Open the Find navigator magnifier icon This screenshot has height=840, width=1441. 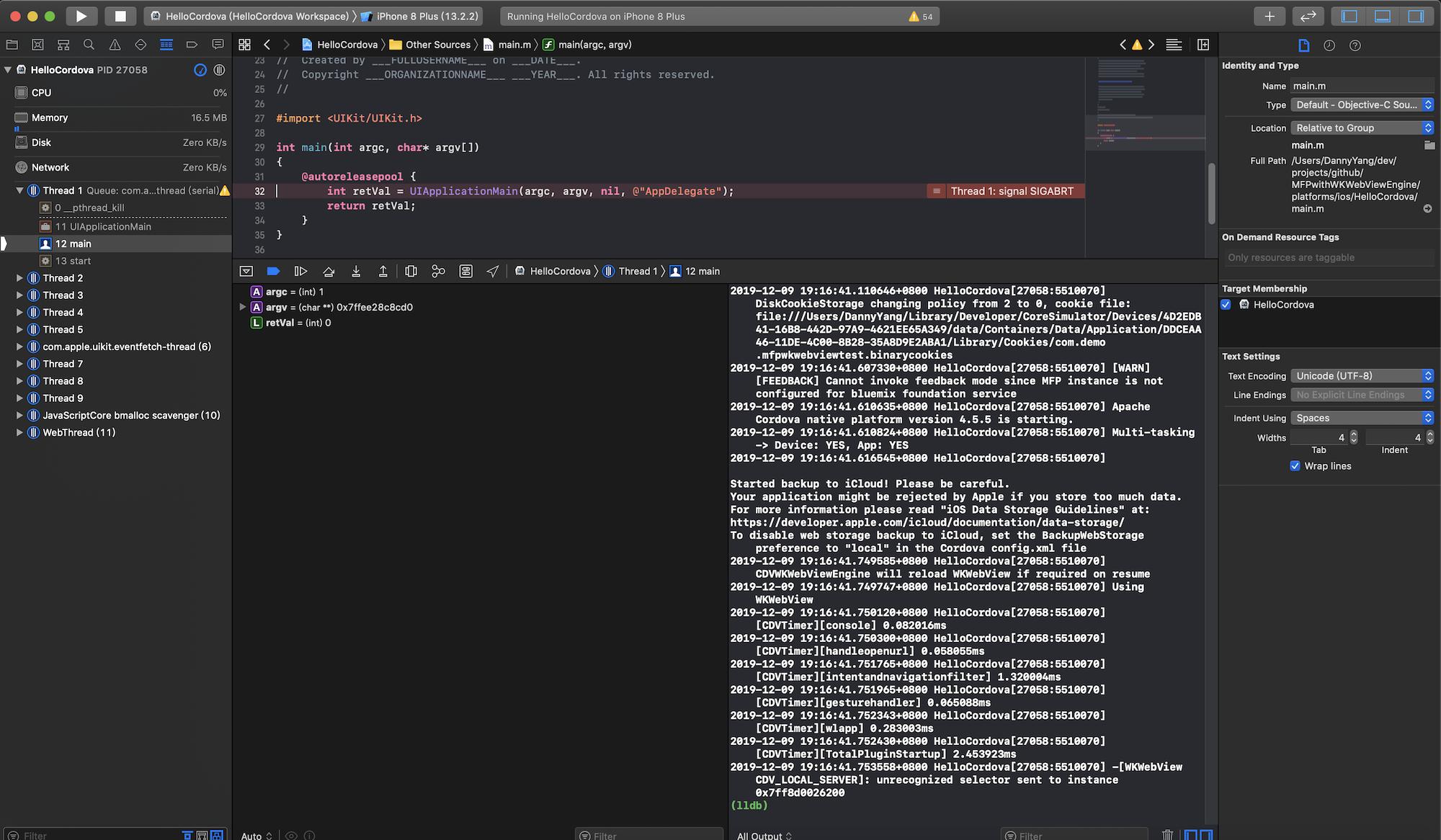(89, 45)
